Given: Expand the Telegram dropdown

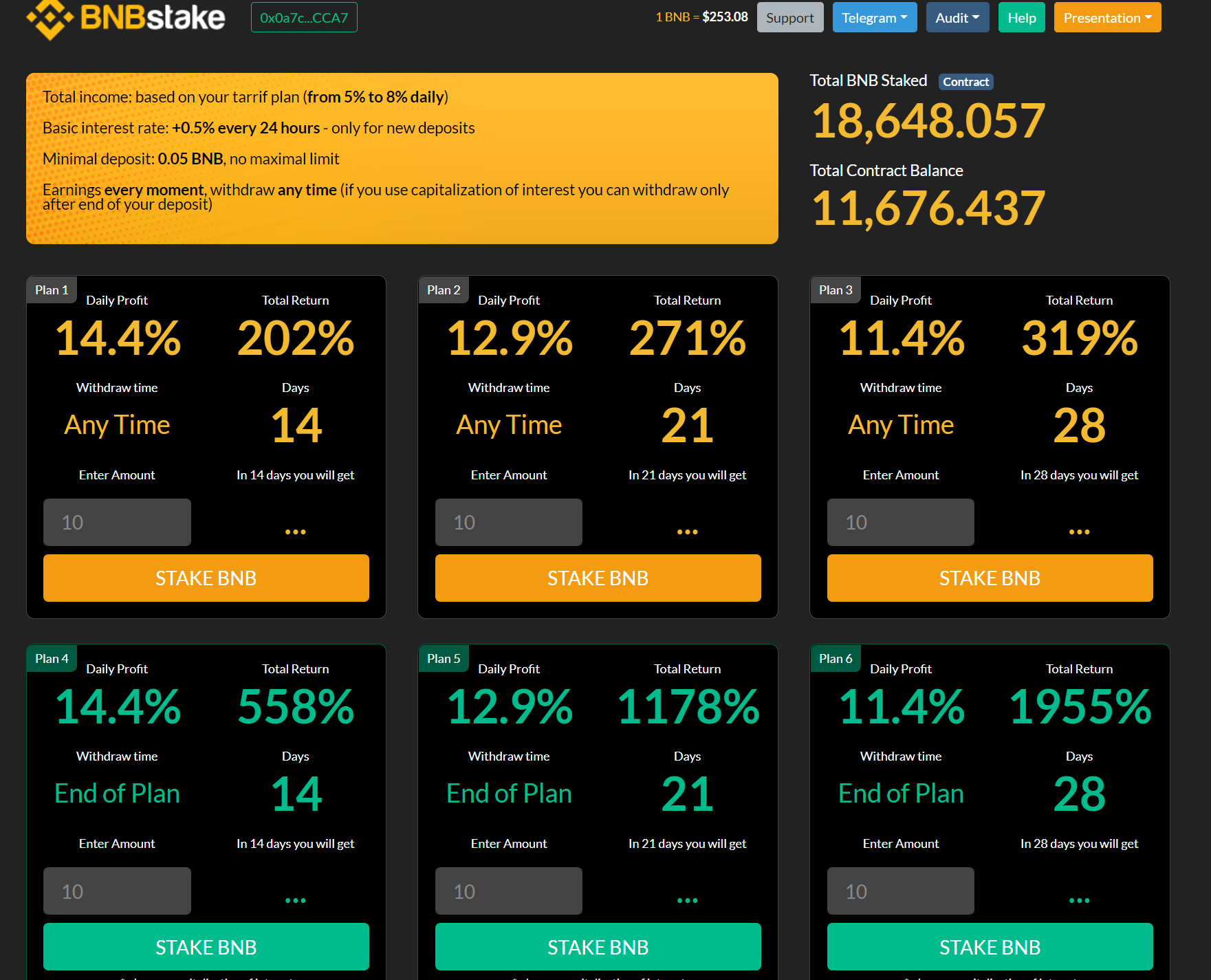Looking at the screenshot, I should (875, 18).
